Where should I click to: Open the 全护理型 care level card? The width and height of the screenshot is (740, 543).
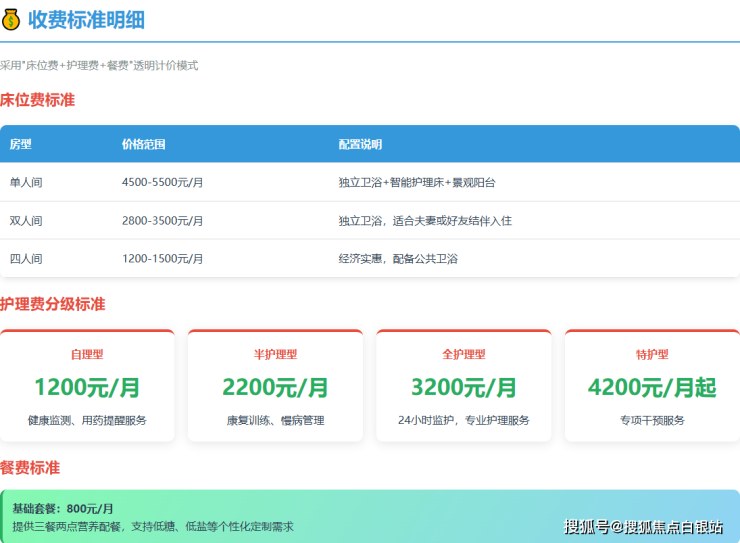coord(463,386)
